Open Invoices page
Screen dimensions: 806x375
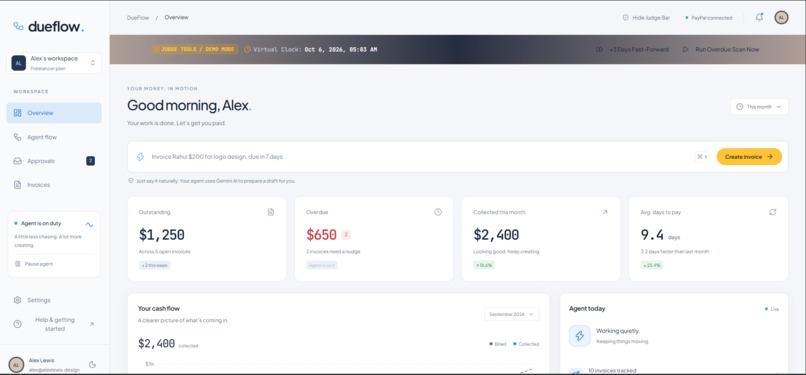[x=54, y=184]
